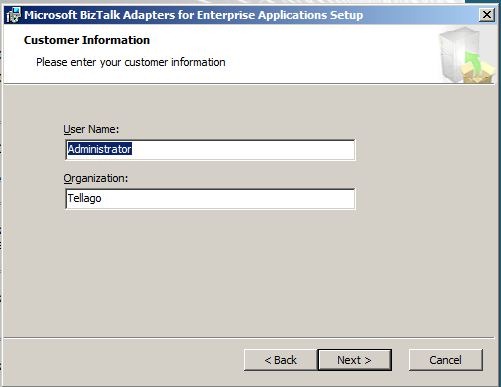The image size is (501, 387).
Task: Click the Organization label
Action: tap(96, 178)
